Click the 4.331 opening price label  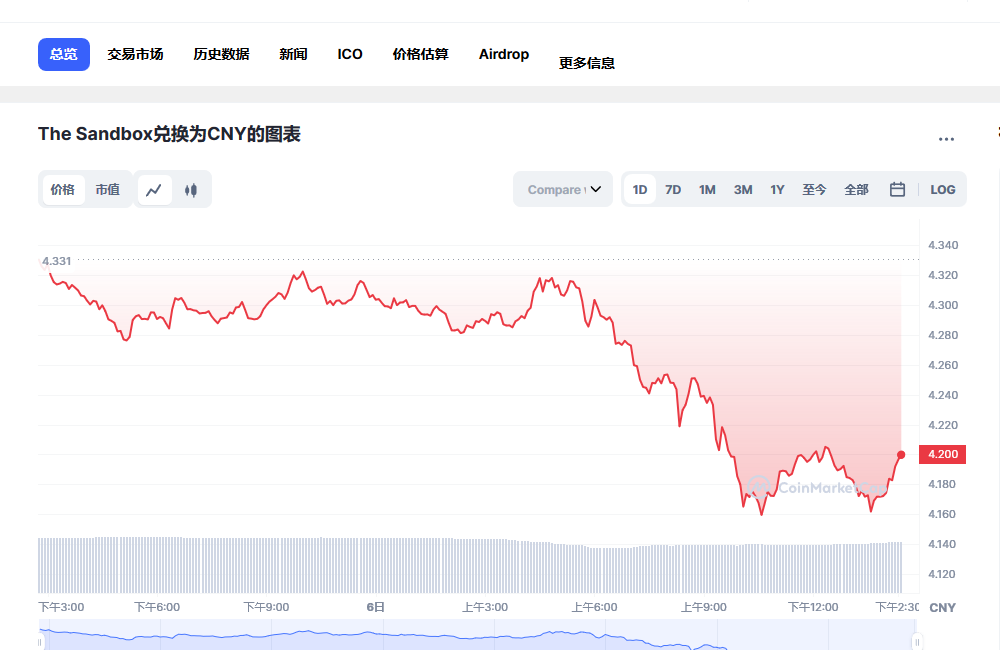[x=57, y=261]
